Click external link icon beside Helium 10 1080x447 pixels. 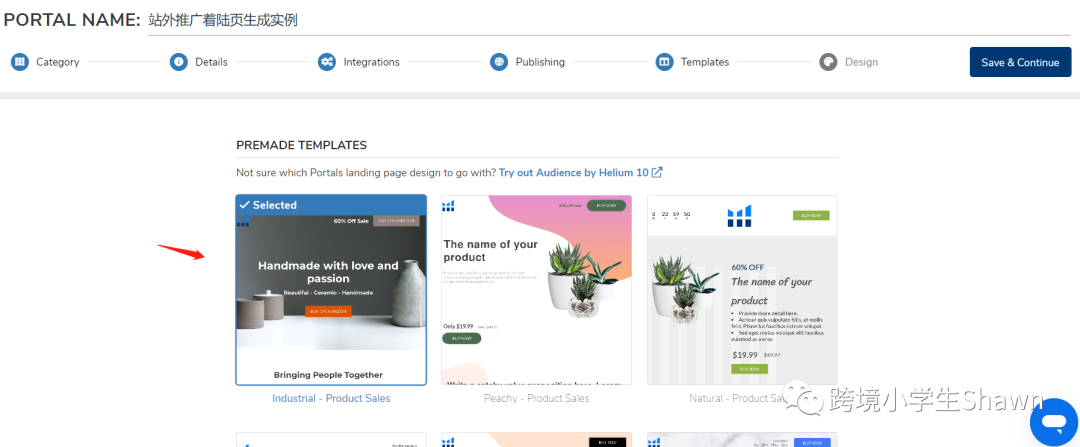[x=657, y=172]
